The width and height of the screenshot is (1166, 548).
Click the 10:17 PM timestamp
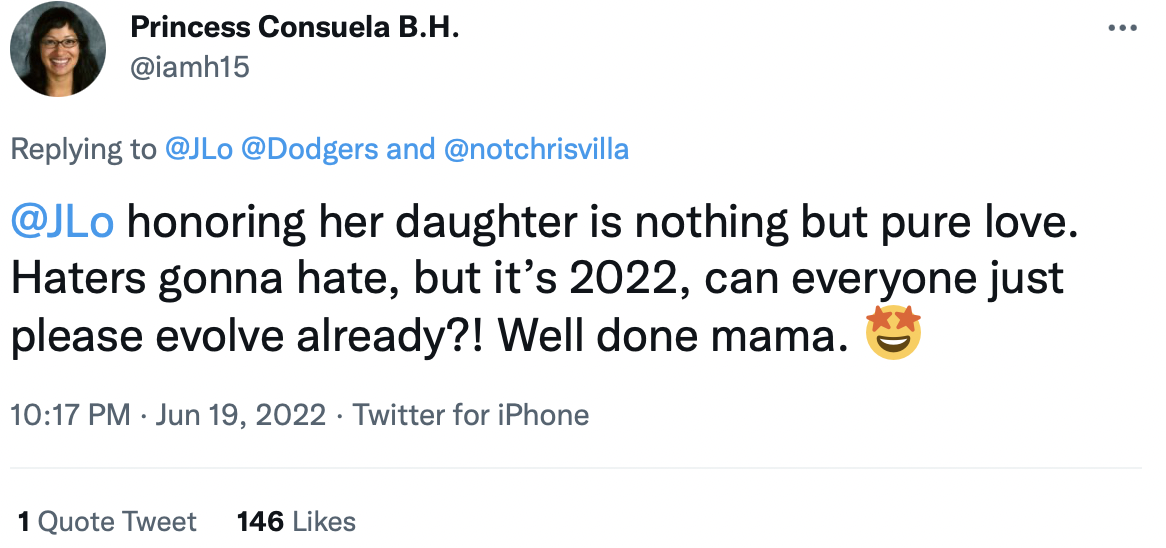click(x=70, y=414)
